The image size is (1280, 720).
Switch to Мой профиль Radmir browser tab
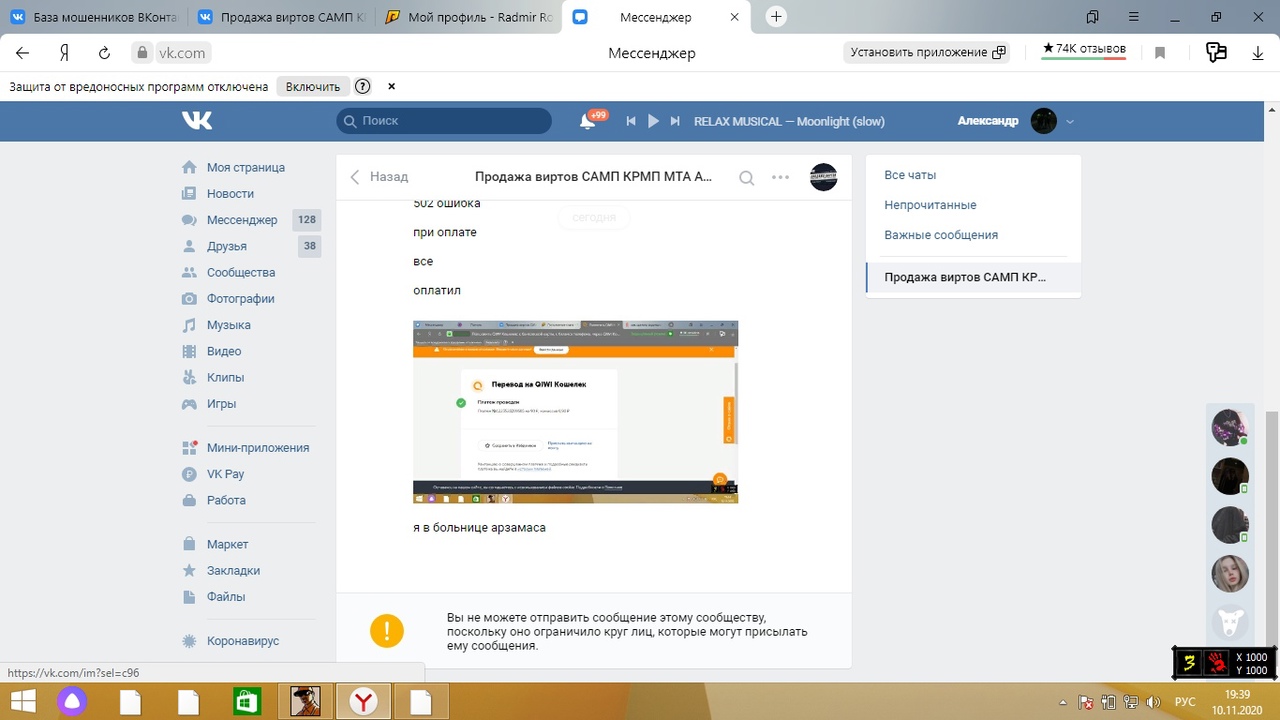coord(468,17)
